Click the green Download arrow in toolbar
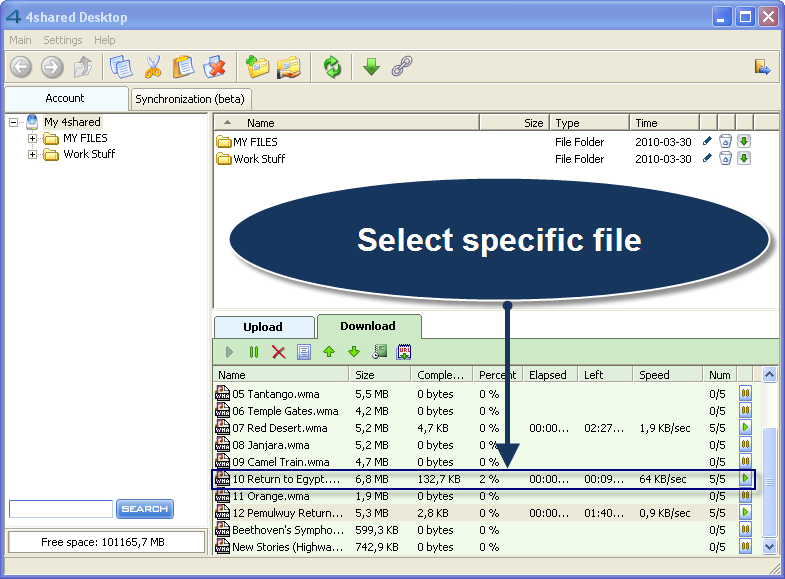Viewport: 785px width, 579px height. click(371, 67)
